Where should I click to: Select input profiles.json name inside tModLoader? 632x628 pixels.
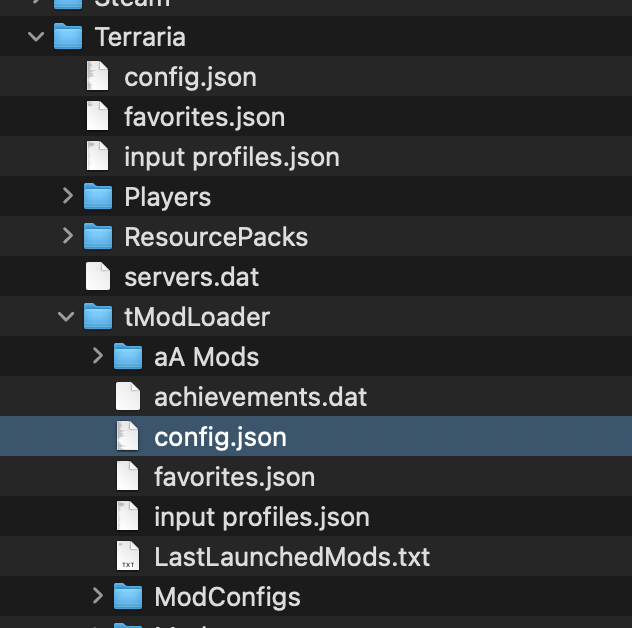(262, 517)
